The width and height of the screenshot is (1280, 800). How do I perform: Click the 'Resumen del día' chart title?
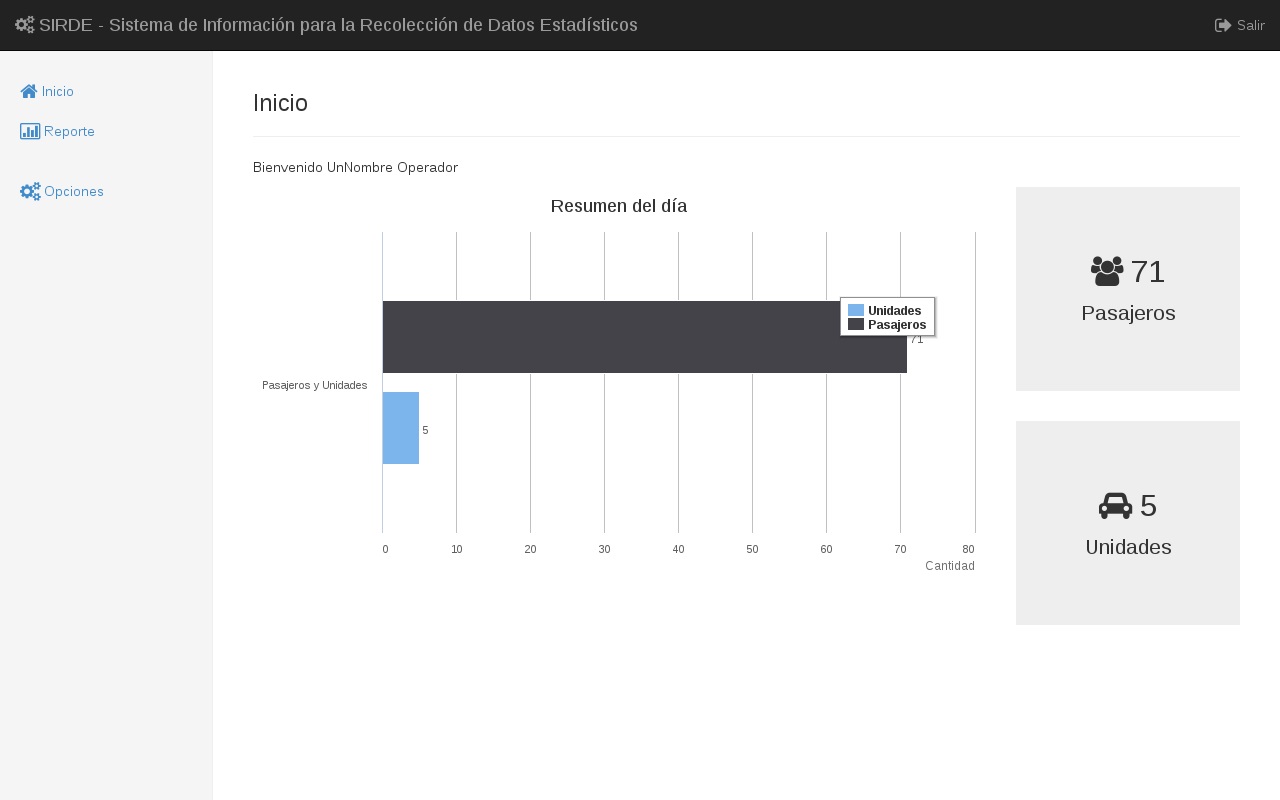pos(619,206)
